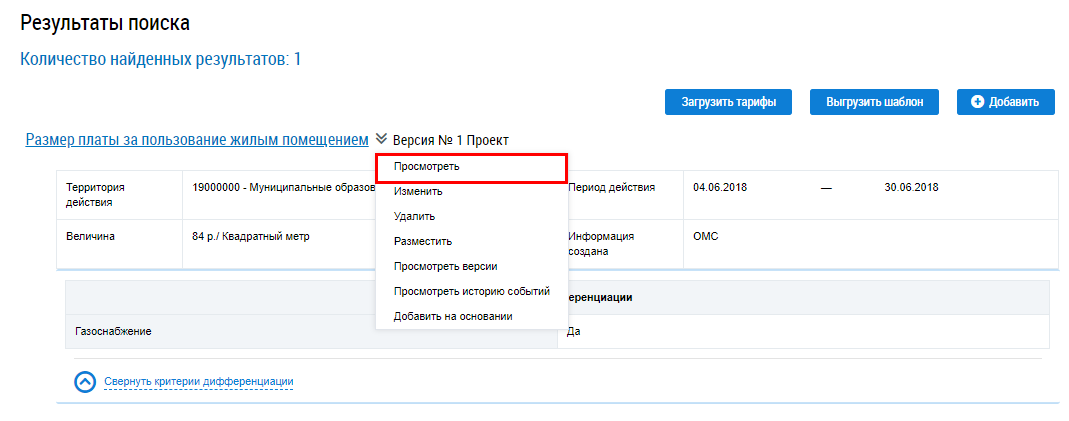
Task: Click the end date 30.06.2018
Action: (911, 188)
